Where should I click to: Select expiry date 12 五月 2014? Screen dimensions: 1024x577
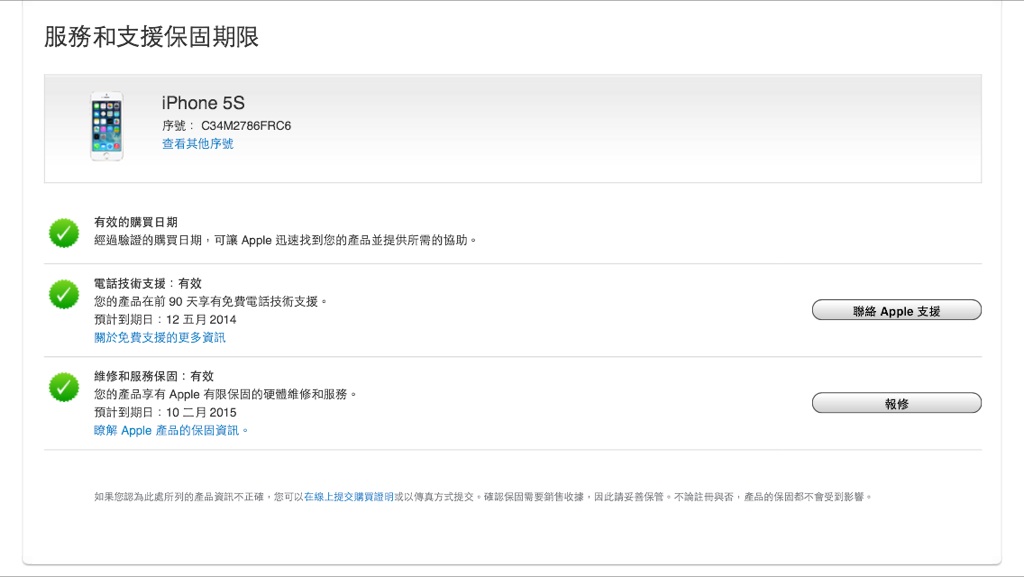pos(201,319)
